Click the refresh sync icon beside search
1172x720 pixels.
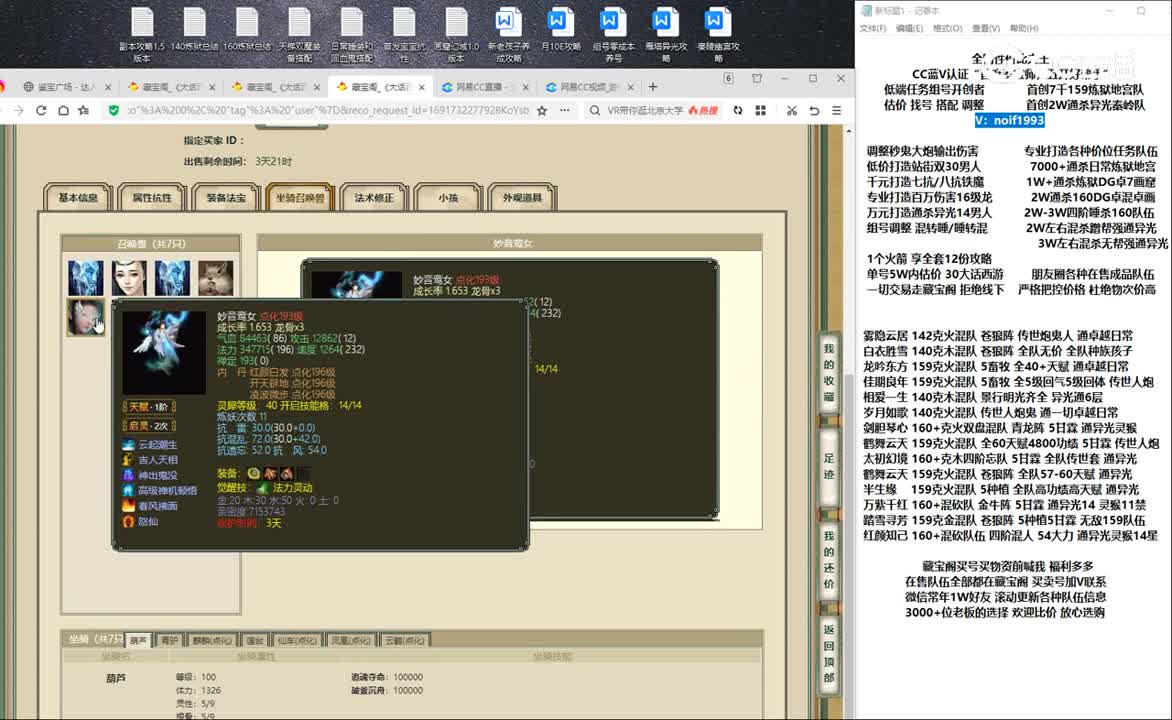(738, 111)
